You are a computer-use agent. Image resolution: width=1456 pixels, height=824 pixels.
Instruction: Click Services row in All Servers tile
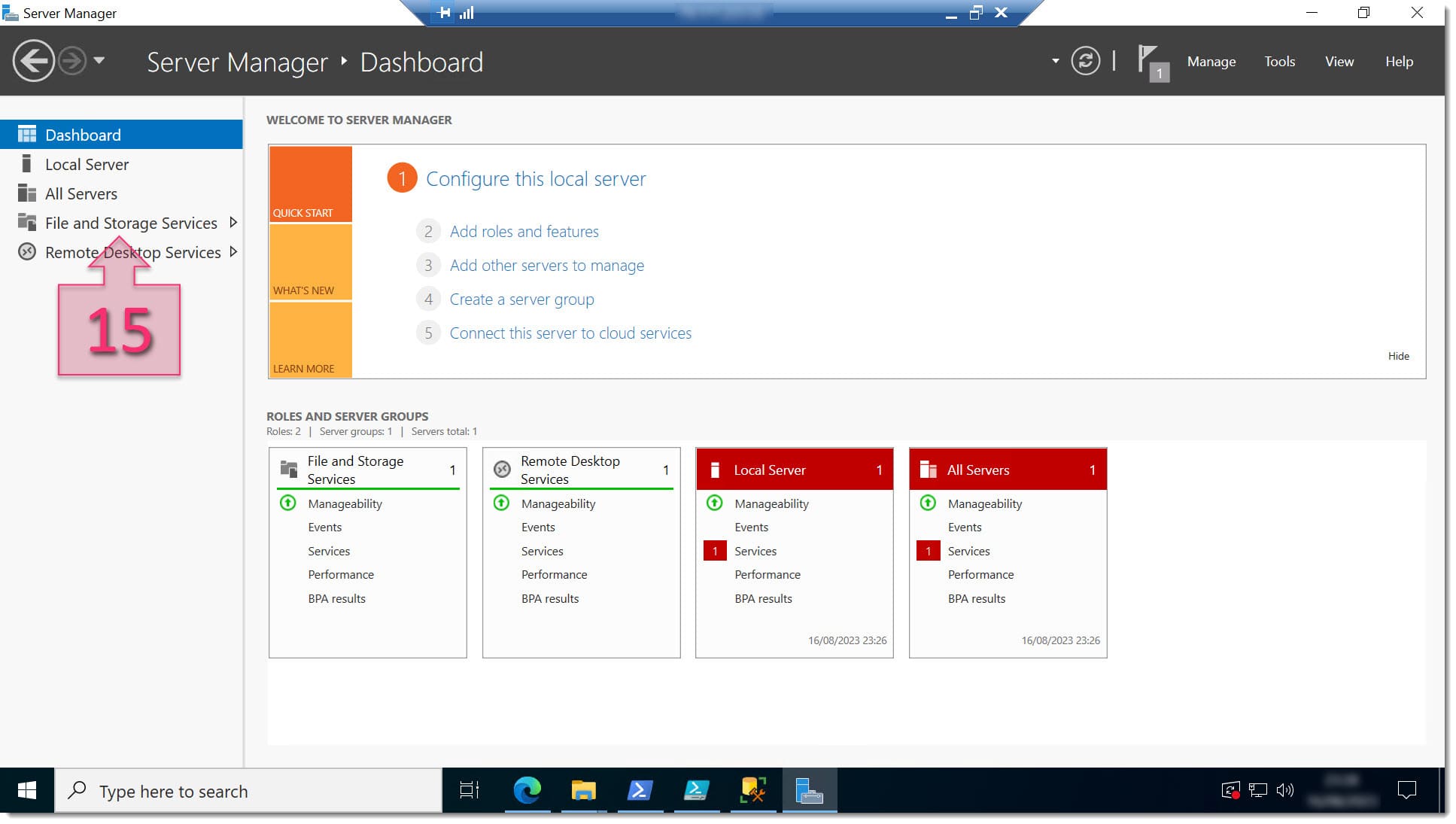(968, 552)
